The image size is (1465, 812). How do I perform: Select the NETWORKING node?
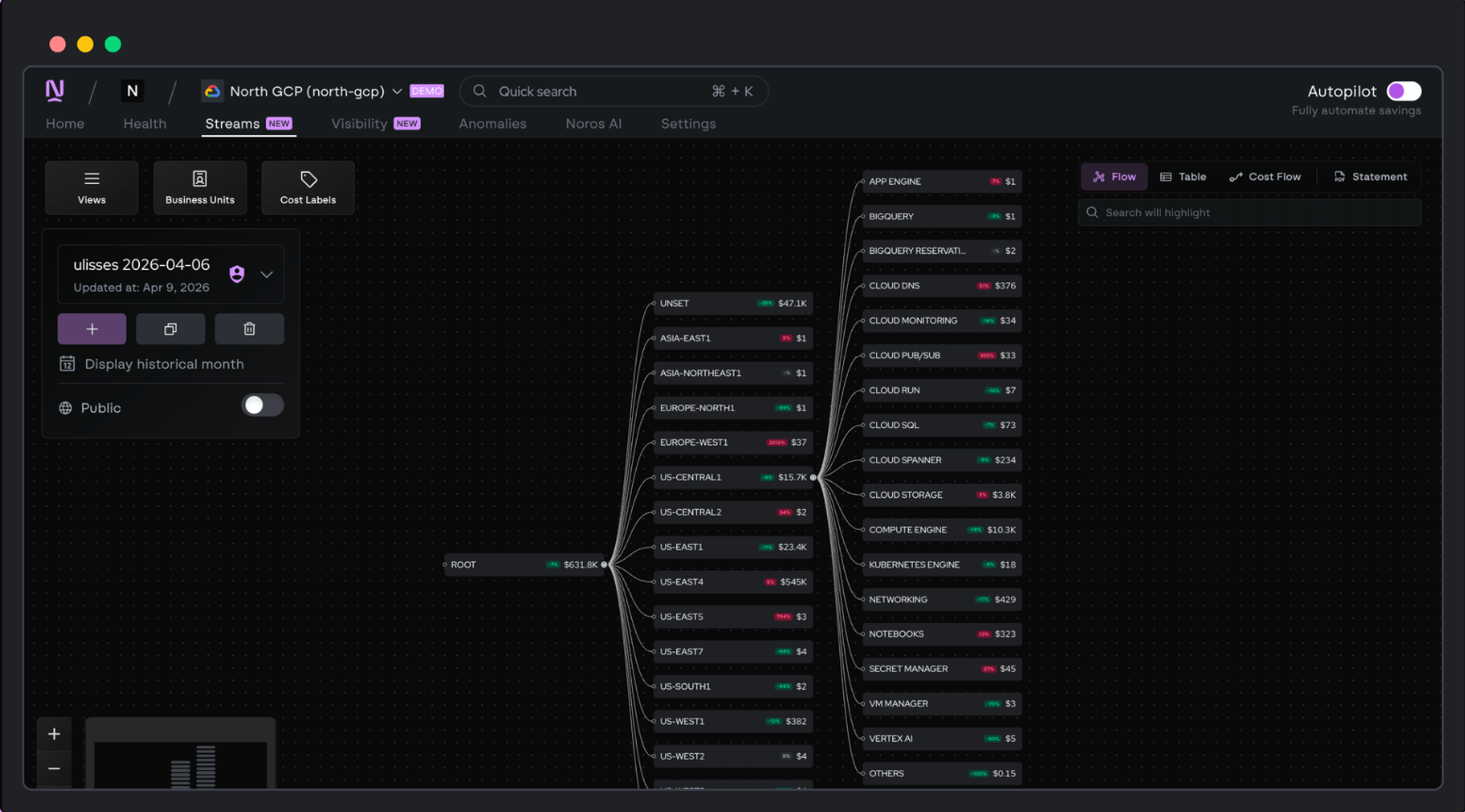(x=942, y=599)
